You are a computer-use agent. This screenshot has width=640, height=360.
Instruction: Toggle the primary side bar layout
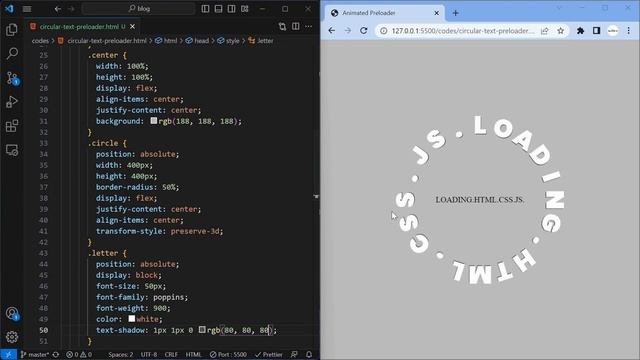click(x=205, y=9)
